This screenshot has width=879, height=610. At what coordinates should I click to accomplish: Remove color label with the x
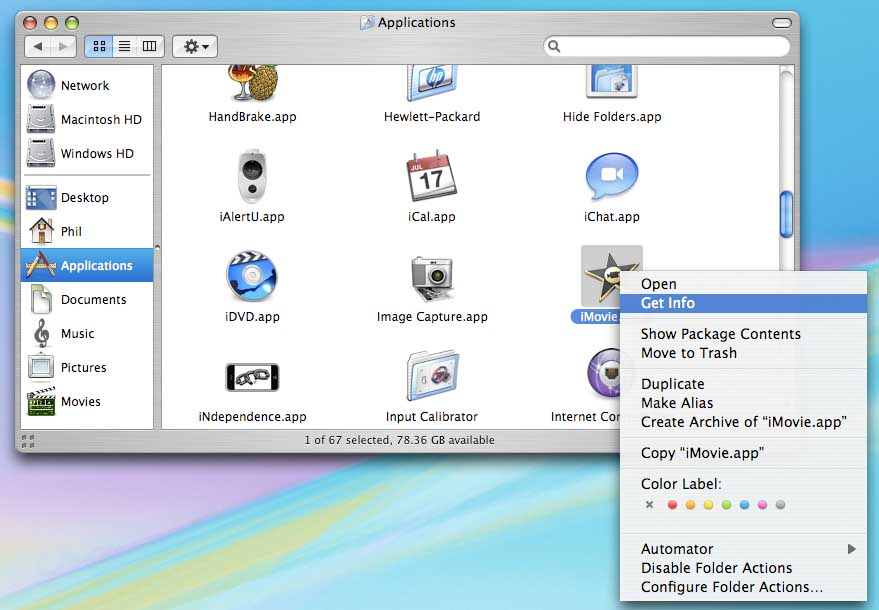[x=649, y=505]
